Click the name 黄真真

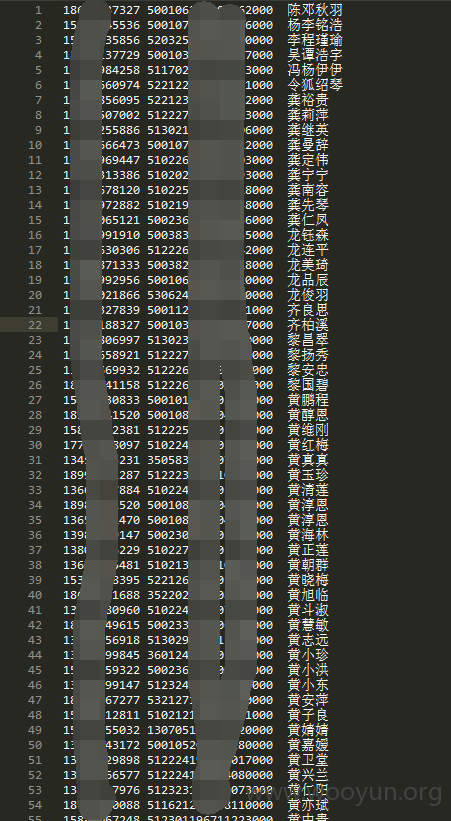point(308,460)
